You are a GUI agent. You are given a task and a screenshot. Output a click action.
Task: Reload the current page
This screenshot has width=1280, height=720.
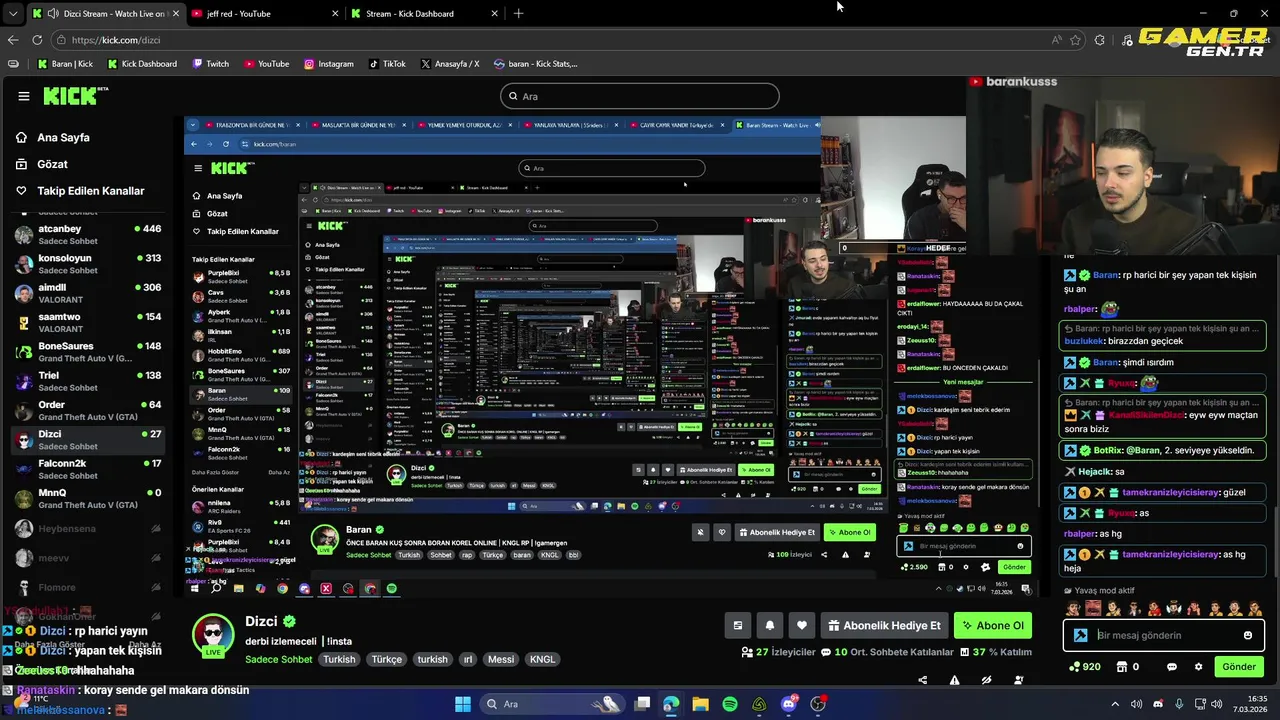(37, 40)
